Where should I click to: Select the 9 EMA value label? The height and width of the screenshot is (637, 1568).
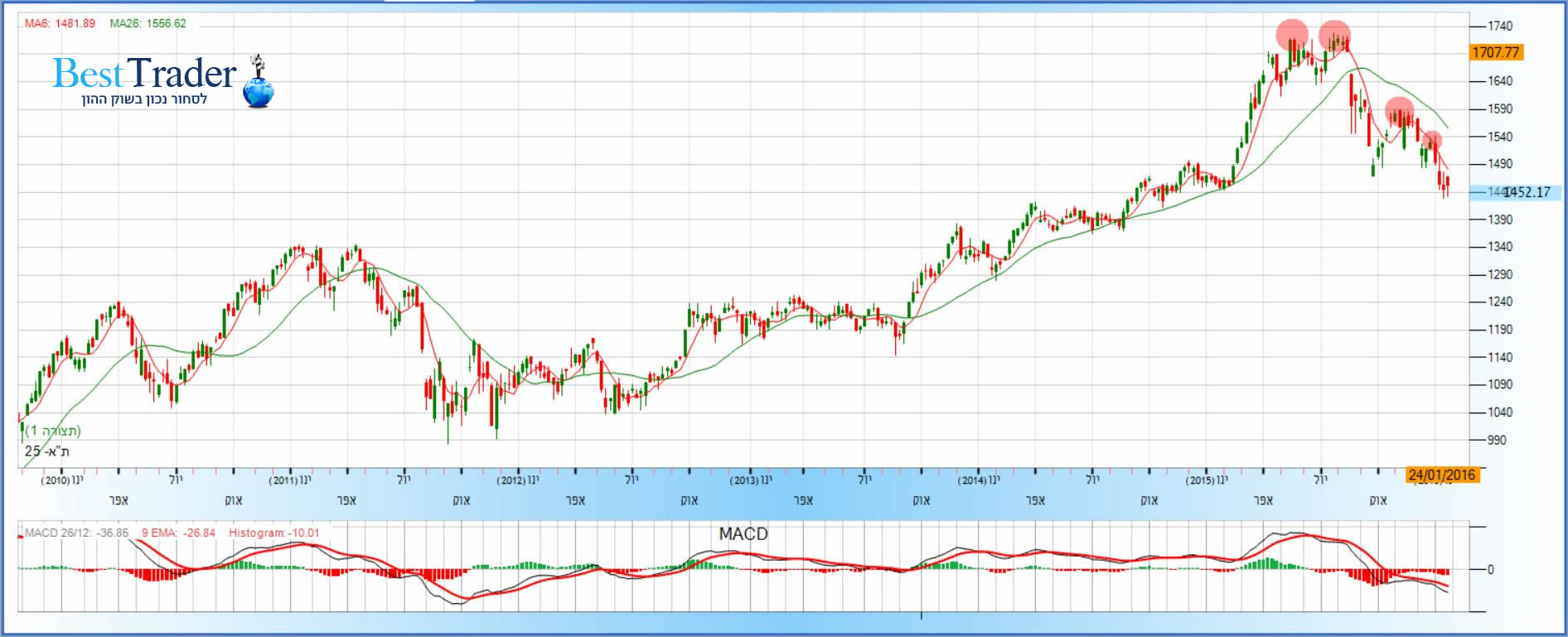(x=178, y=533)
